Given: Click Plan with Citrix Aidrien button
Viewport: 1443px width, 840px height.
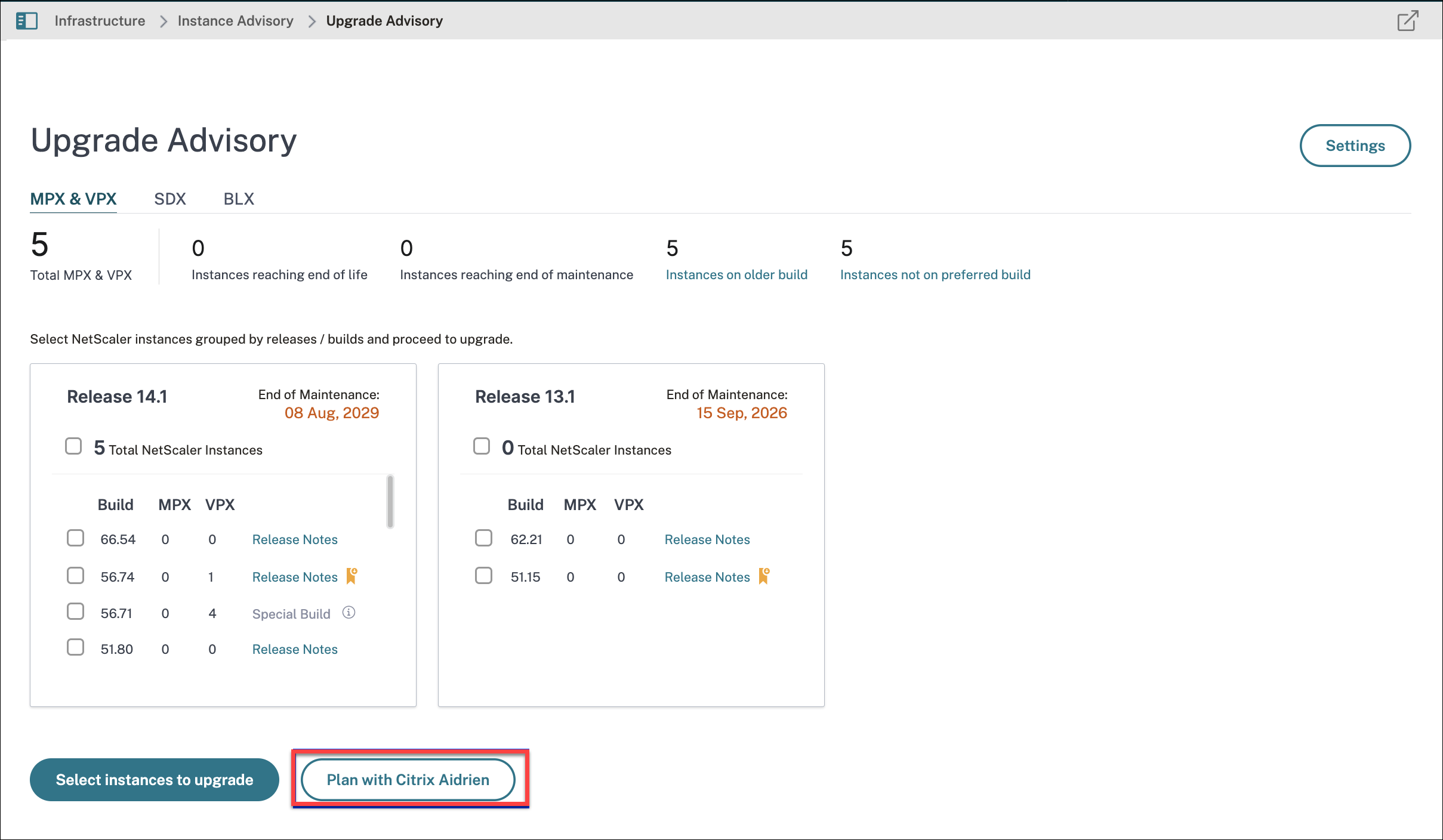Looking at the screenshot, I should coord(408,780).
